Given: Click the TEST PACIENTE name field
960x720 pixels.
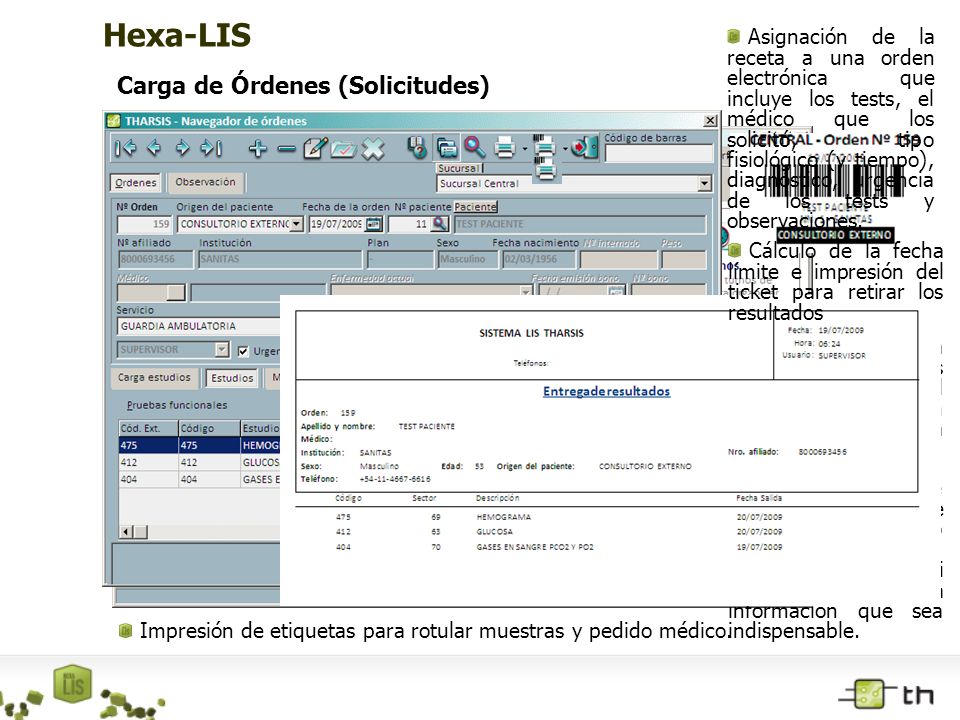Looking at the screenshot, I should click(x=580, y=224).
